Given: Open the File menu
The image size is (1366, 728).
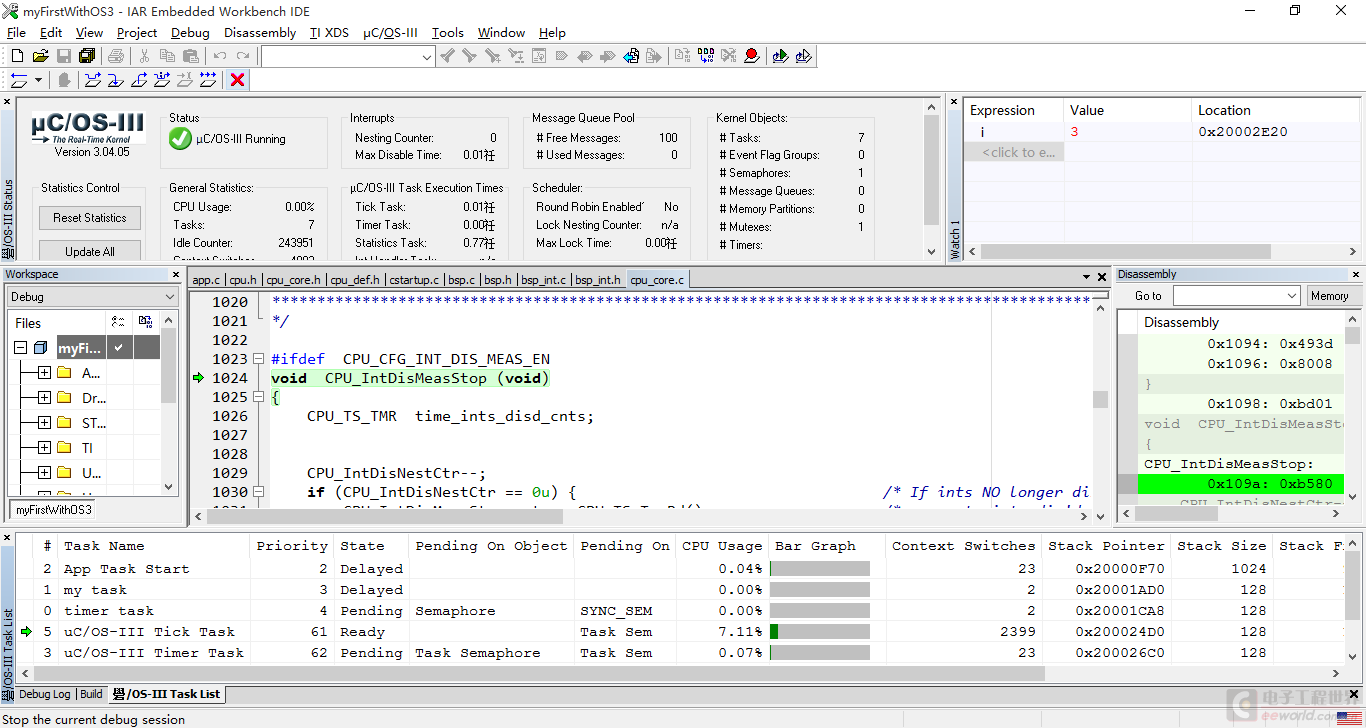Looking at the screenshot, I should (16, 32).
